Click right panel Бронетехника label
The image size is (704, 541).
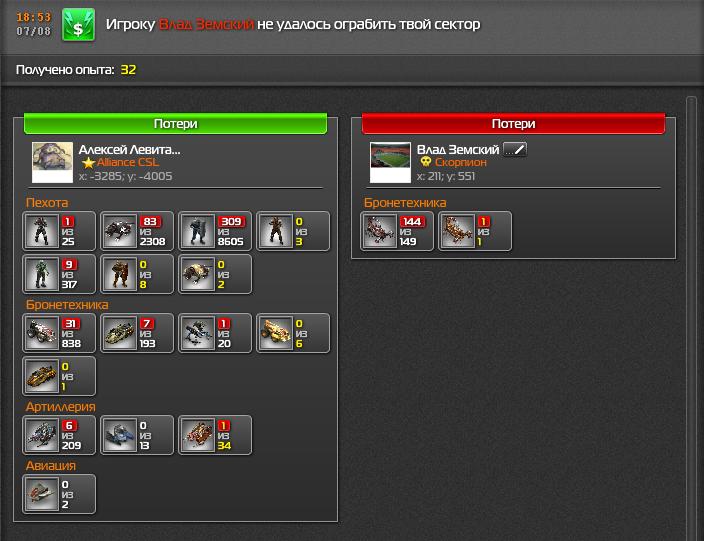(405, 202)
